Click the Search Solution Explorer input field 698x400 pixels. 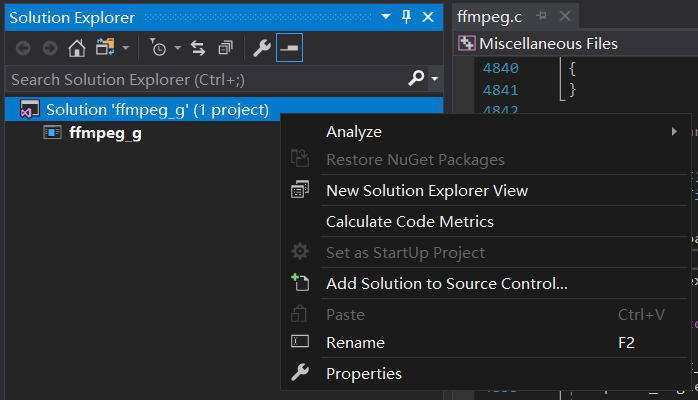[x=206, y=79]
